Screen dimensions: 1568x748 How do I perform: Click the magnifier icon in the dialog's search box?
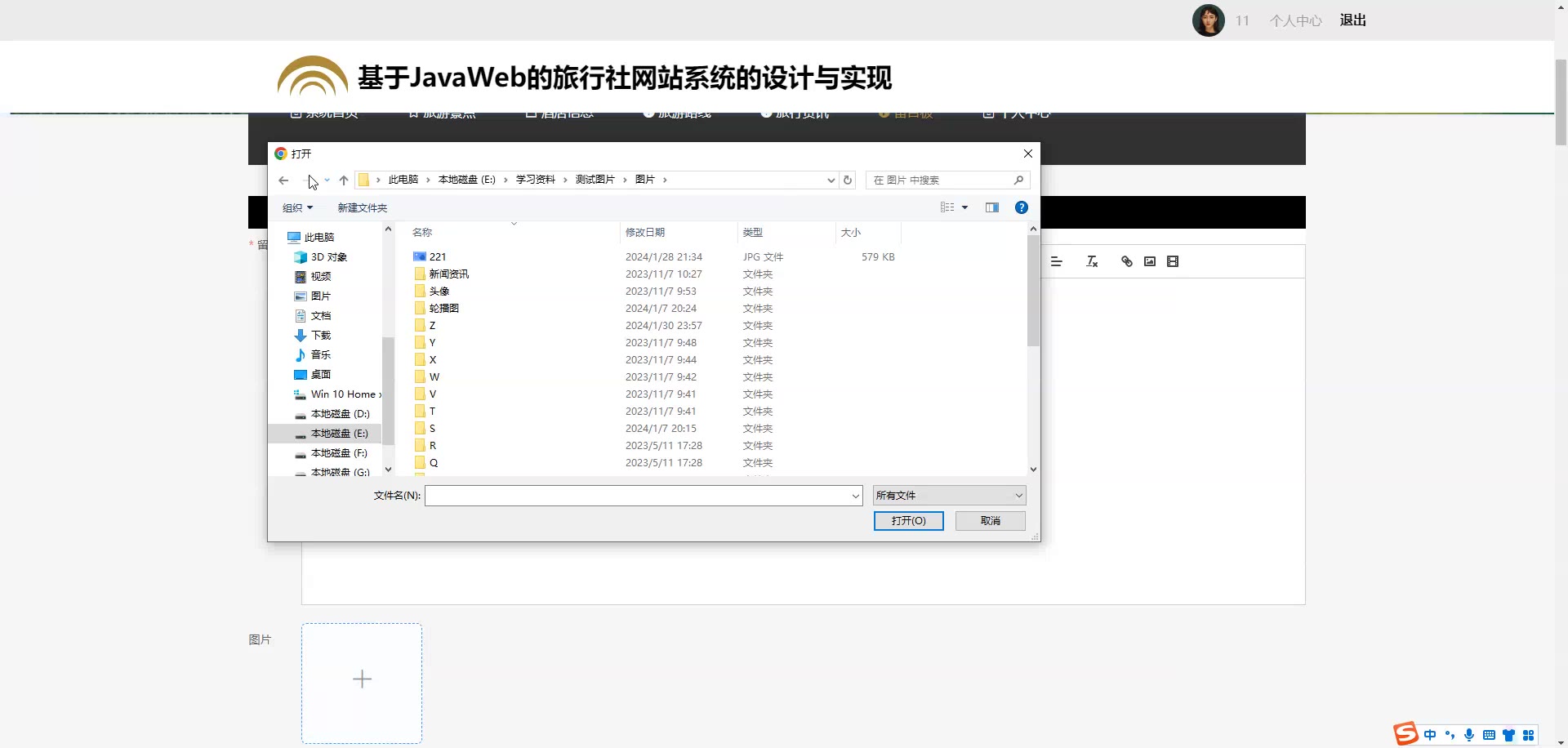tap(1018, 180)
